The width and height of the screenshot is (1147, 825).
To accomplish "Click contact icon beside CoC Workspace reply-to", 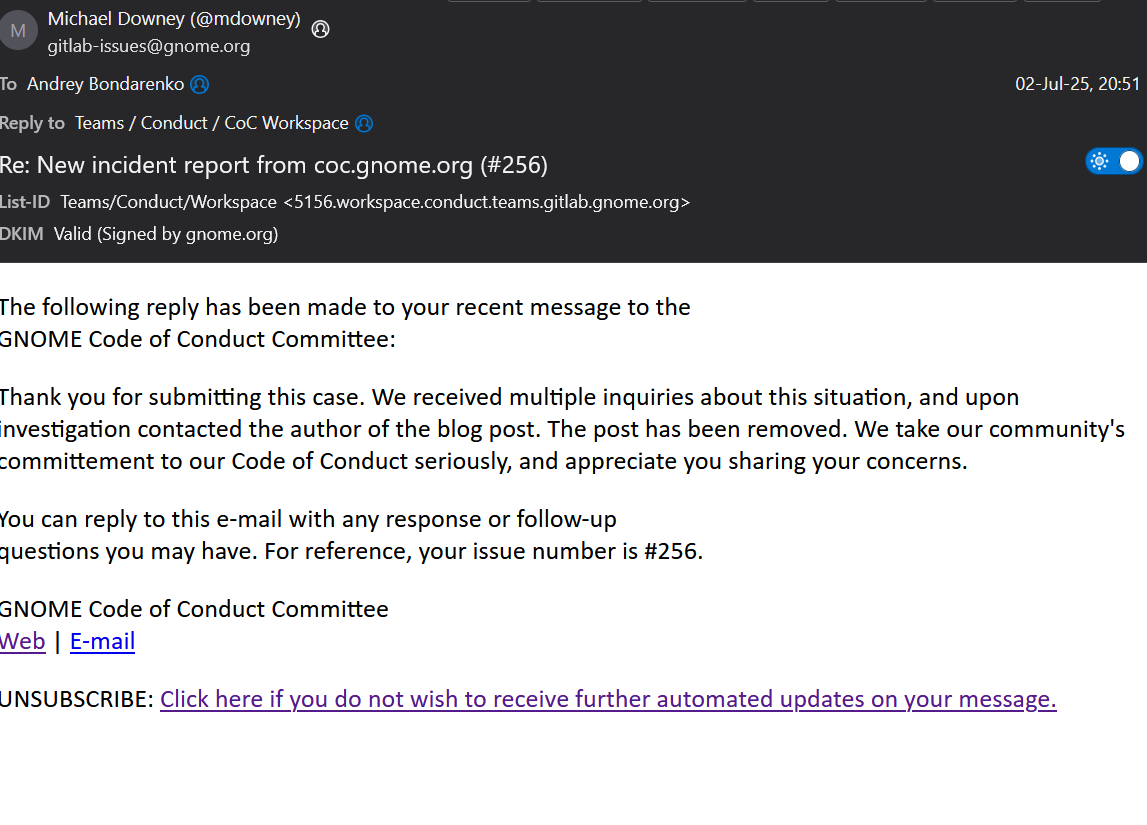I will pos(364,124).
